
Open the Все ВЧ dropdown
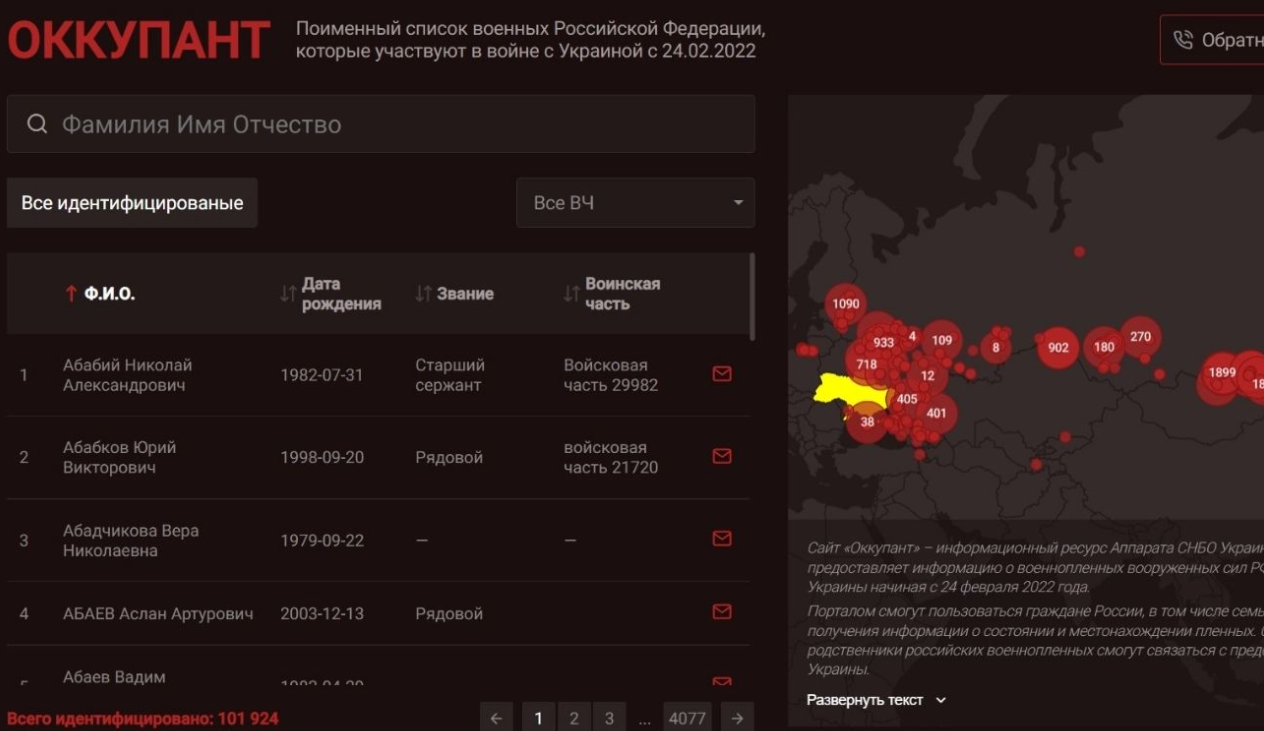(635, 203)
